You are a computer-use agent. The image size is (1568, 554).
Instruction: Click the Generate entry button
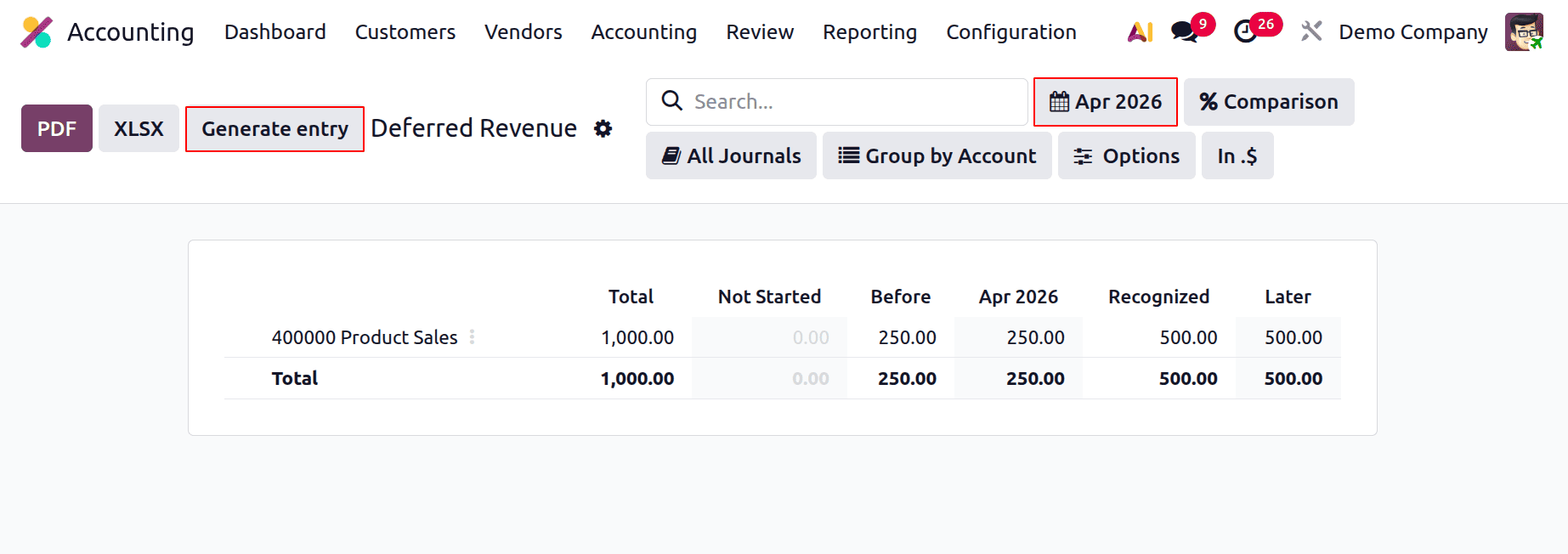coord(275,129)
